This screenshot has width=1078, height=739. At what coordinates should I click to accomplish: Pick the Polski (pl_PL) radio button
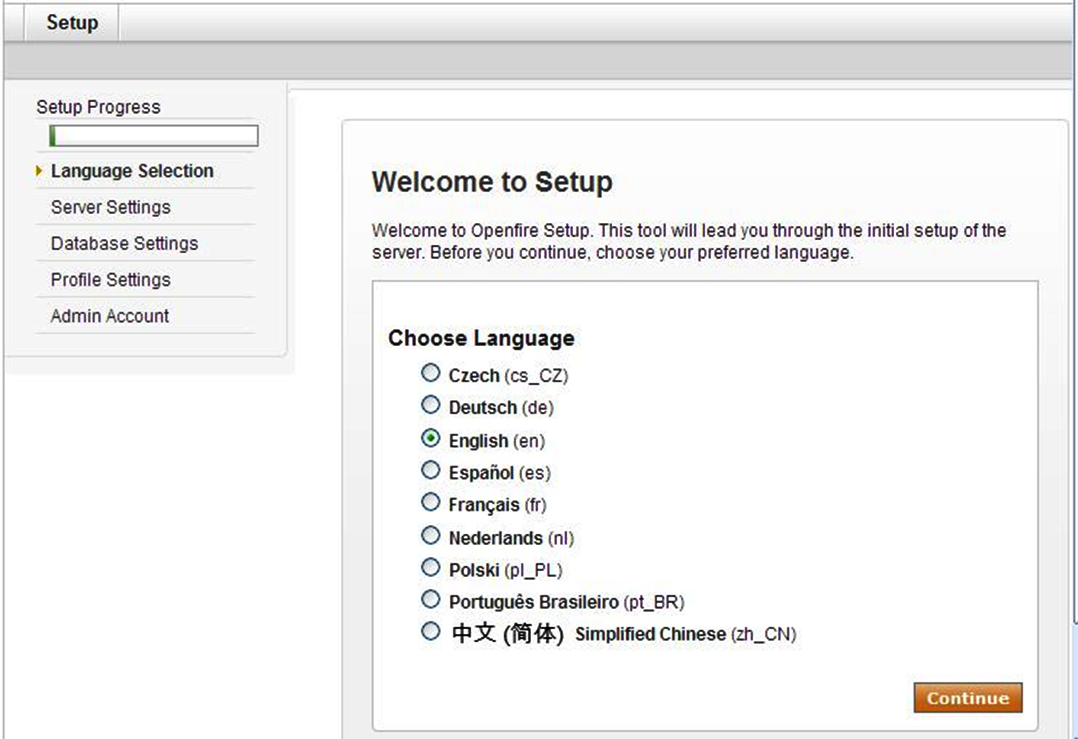[x=430, y=567]
